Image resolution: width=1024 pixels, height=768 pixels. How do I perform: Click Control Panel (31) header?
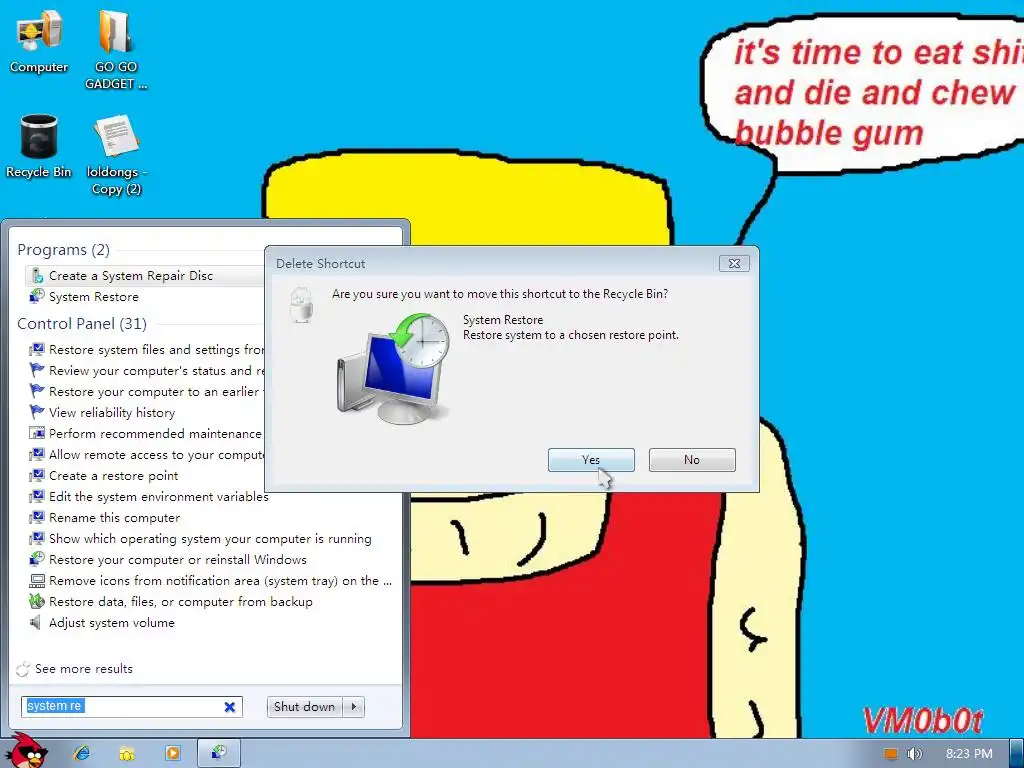82,324
